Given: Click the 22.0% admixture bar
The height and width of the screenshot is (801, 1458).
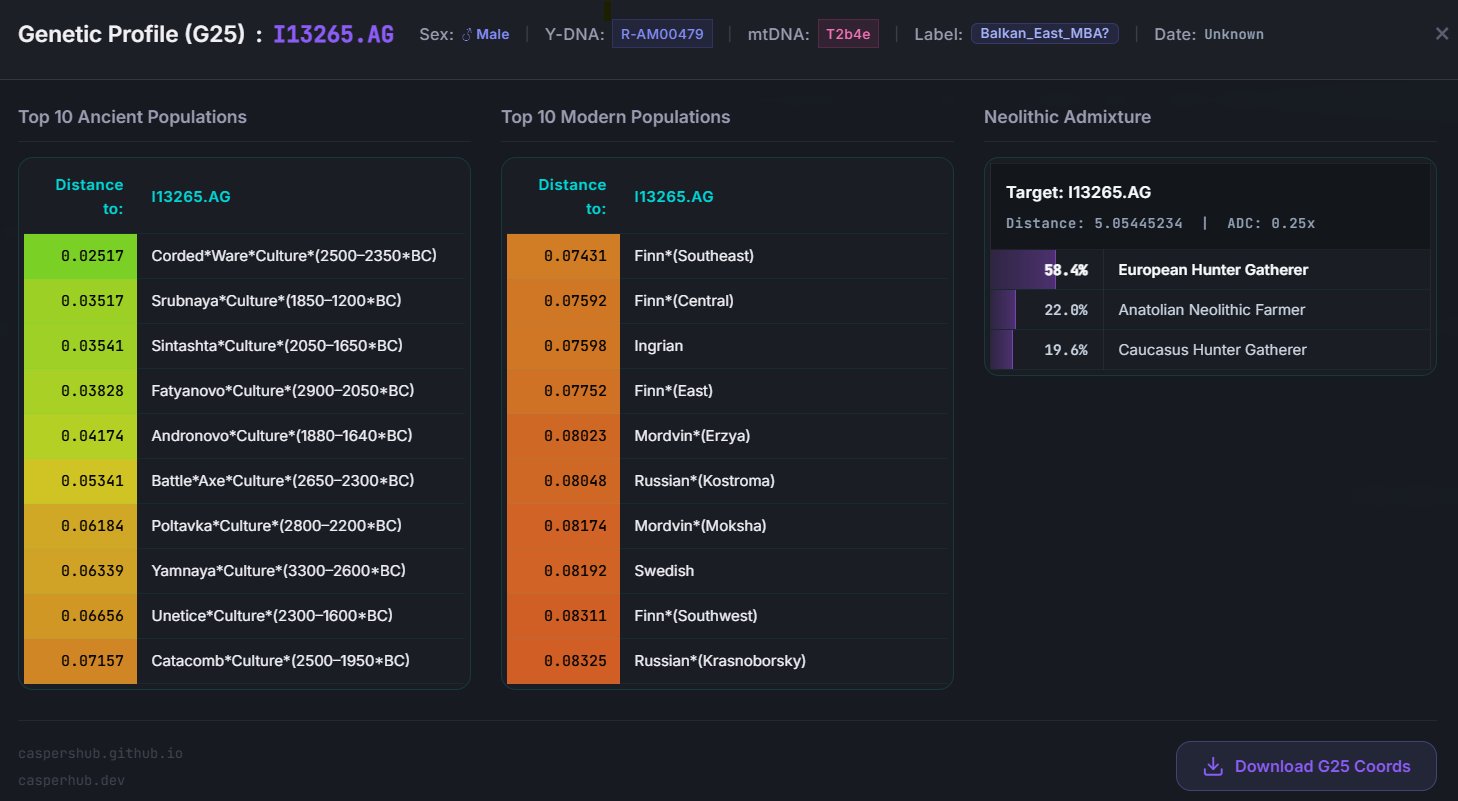Looking at the screenshot, I should click(1003, 310).
